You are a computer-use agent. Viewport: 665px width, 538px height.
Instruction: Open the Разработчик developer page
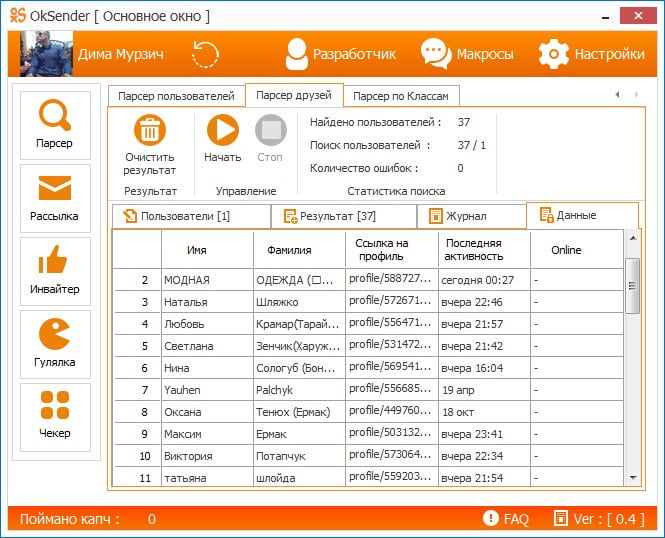(341, 54)
